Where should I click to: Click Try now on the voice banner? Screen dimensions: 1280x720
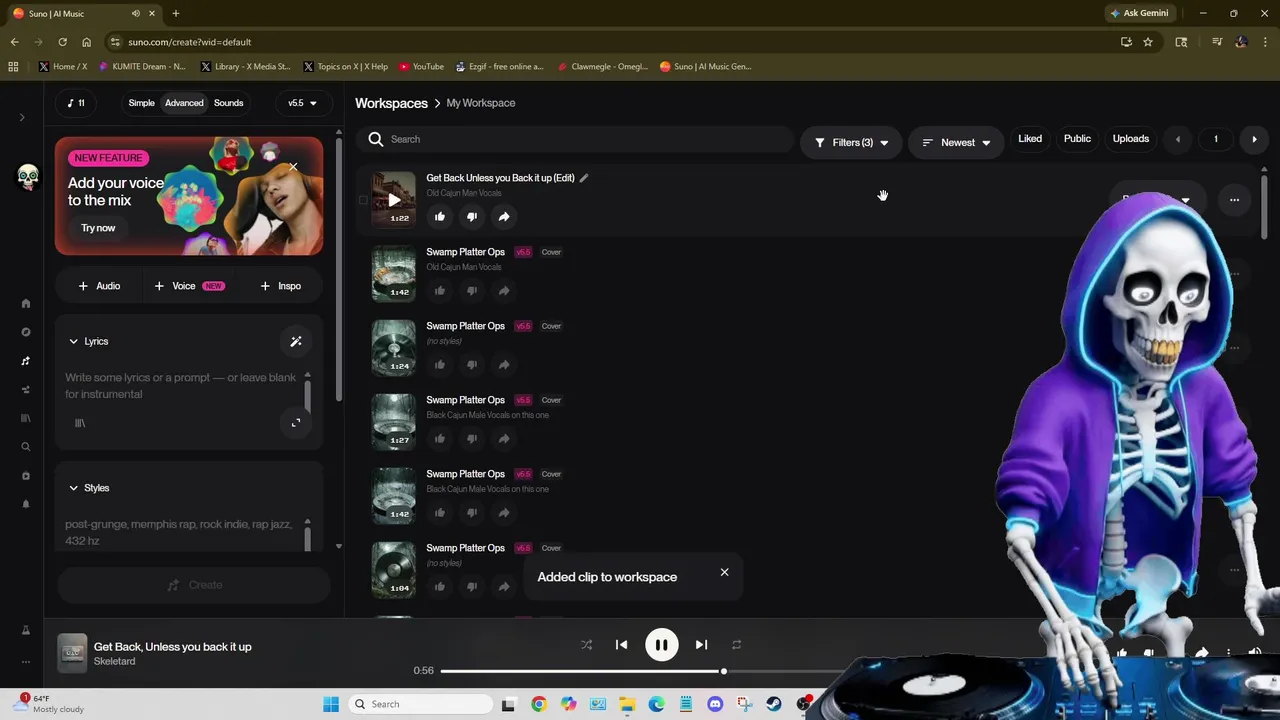point(98,228)
